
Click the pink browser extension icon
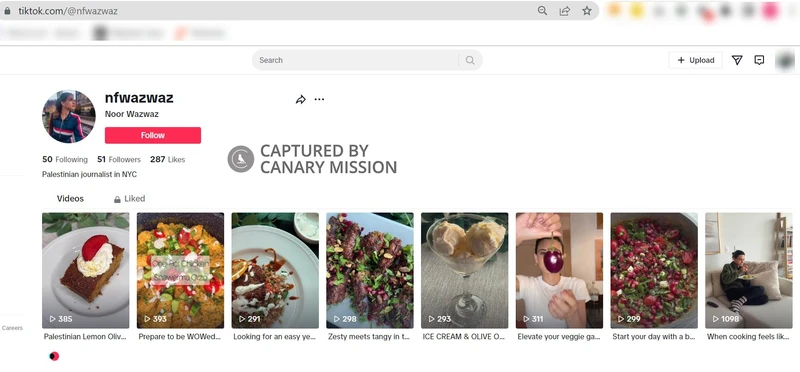pyautogui.click(x=769, y=11)
